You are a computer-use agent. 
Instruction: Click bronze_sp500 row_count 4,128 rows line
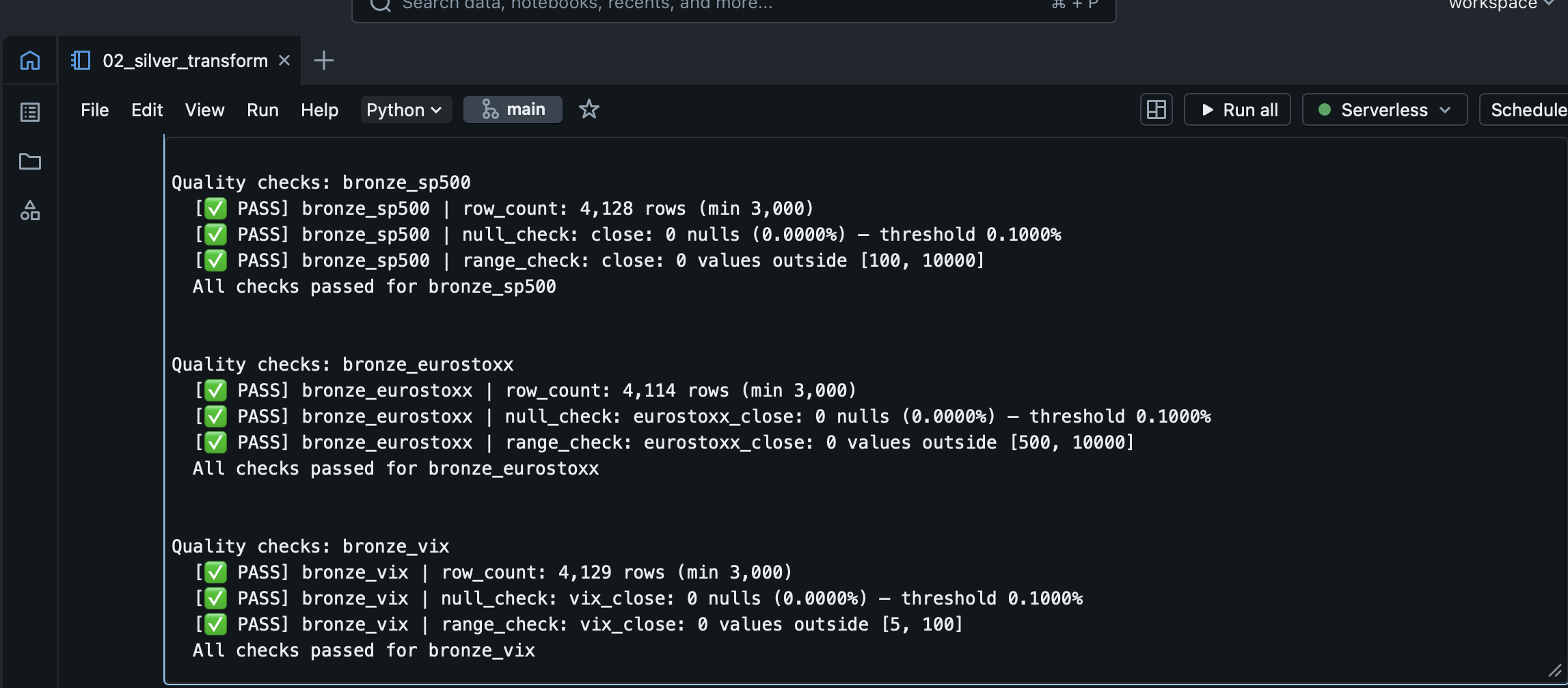504,209
